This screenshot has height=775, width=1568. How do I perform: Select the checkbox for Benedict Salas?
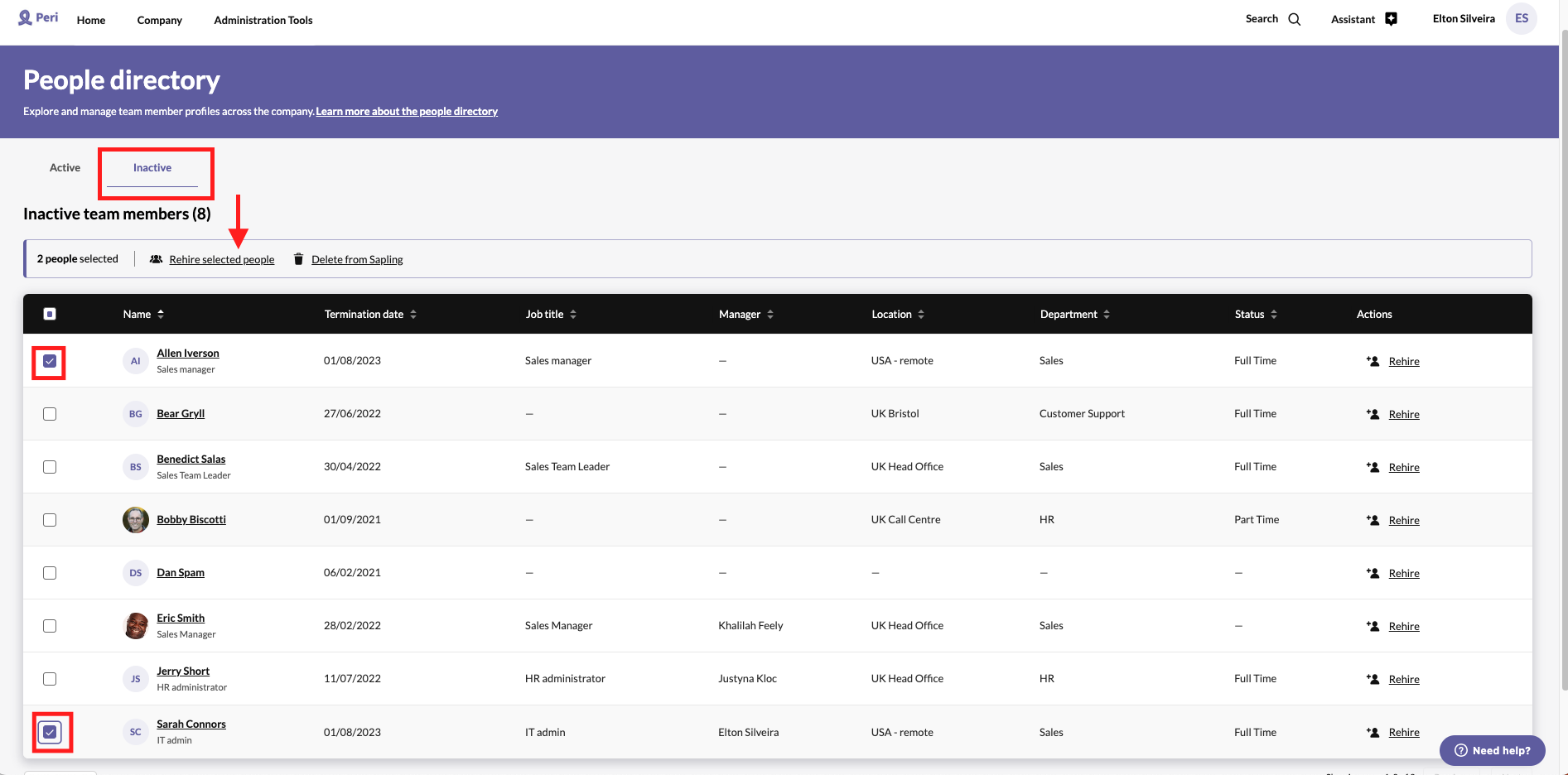coord(50,467)
